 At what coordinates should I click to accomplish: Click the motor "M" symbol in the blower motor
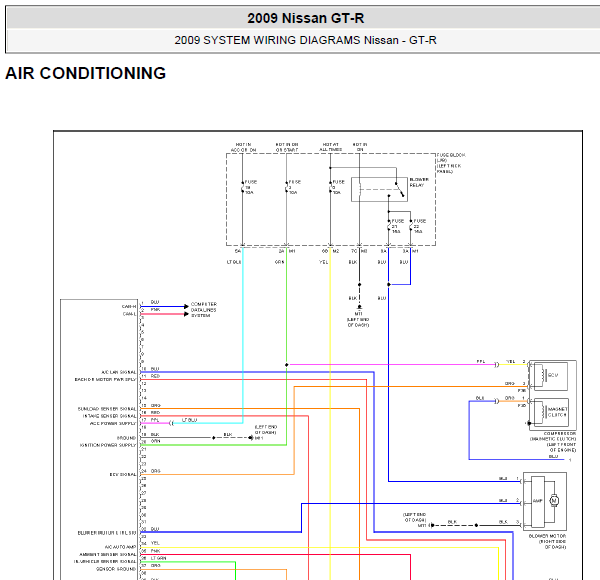click(x=554, y=500)
